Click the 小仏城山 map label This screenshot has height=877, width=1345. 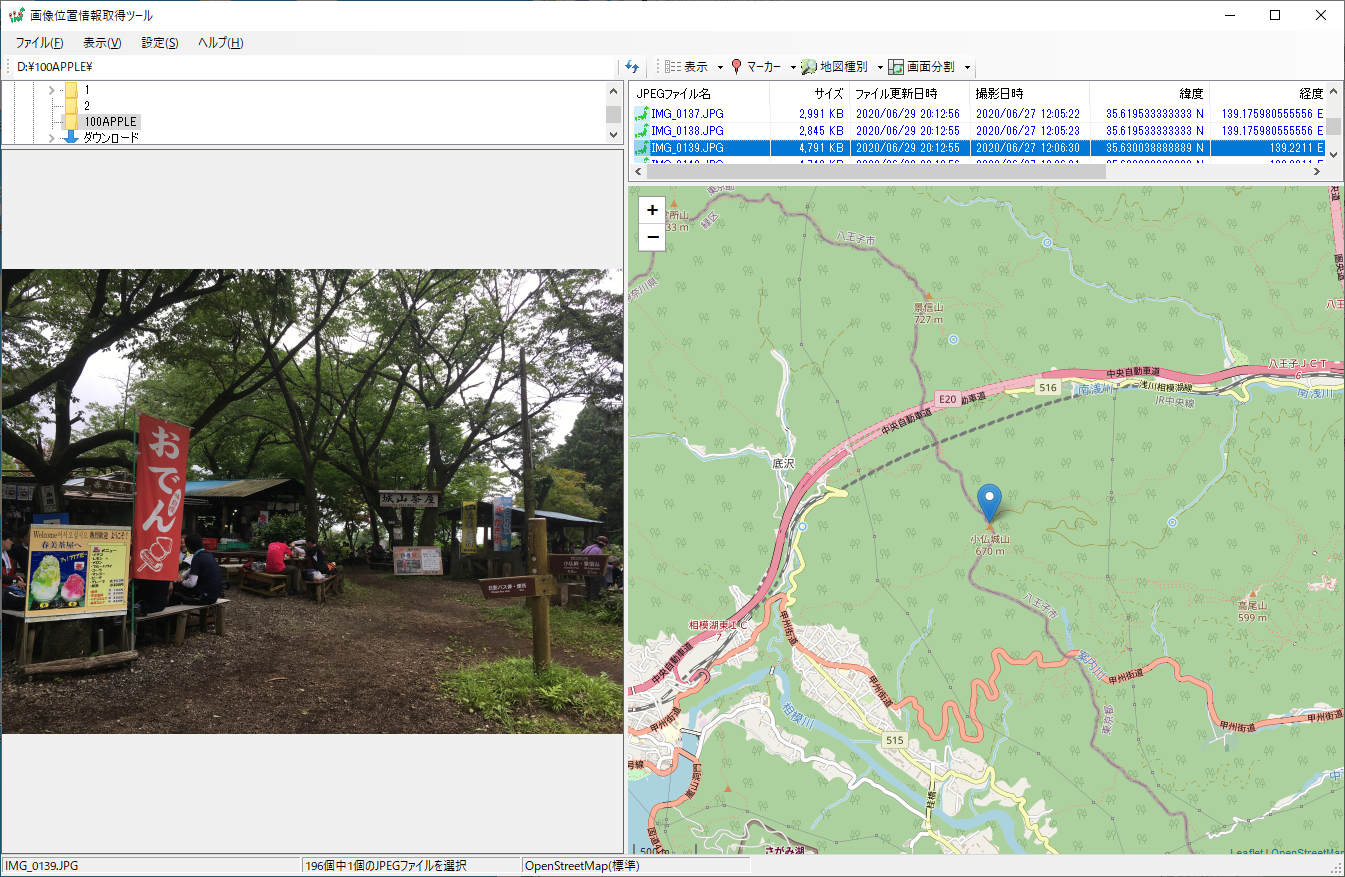click(990, 539)
